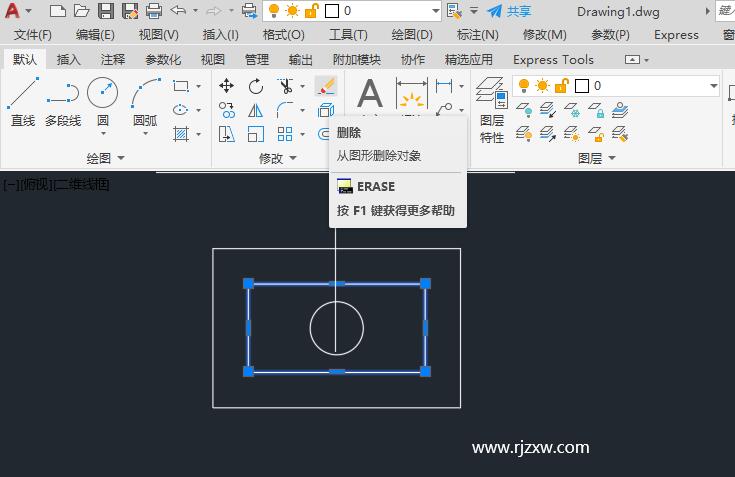Open Layer Properties (图层特性) manager

(x=492, y=110)
